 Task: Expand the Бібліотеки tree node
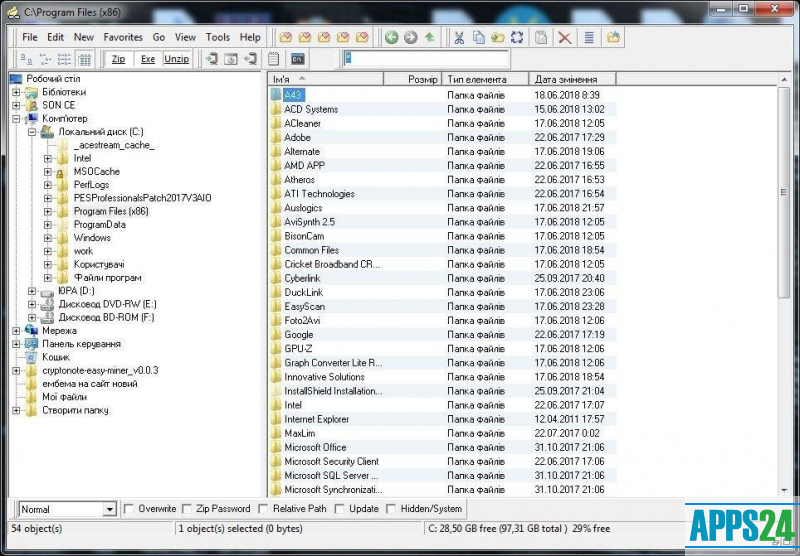click(x=16, y=92)
